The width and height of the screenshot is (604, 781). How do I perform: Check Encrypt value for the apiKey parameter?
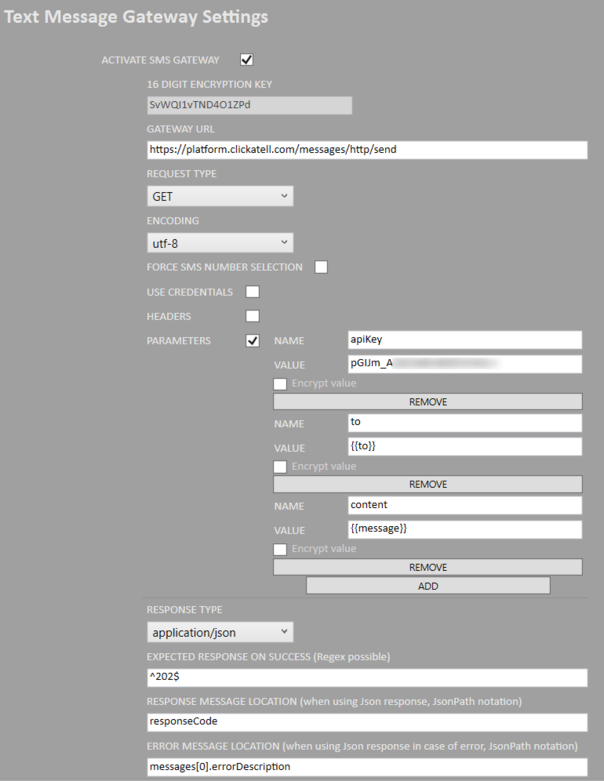click(x=281, y=383)
